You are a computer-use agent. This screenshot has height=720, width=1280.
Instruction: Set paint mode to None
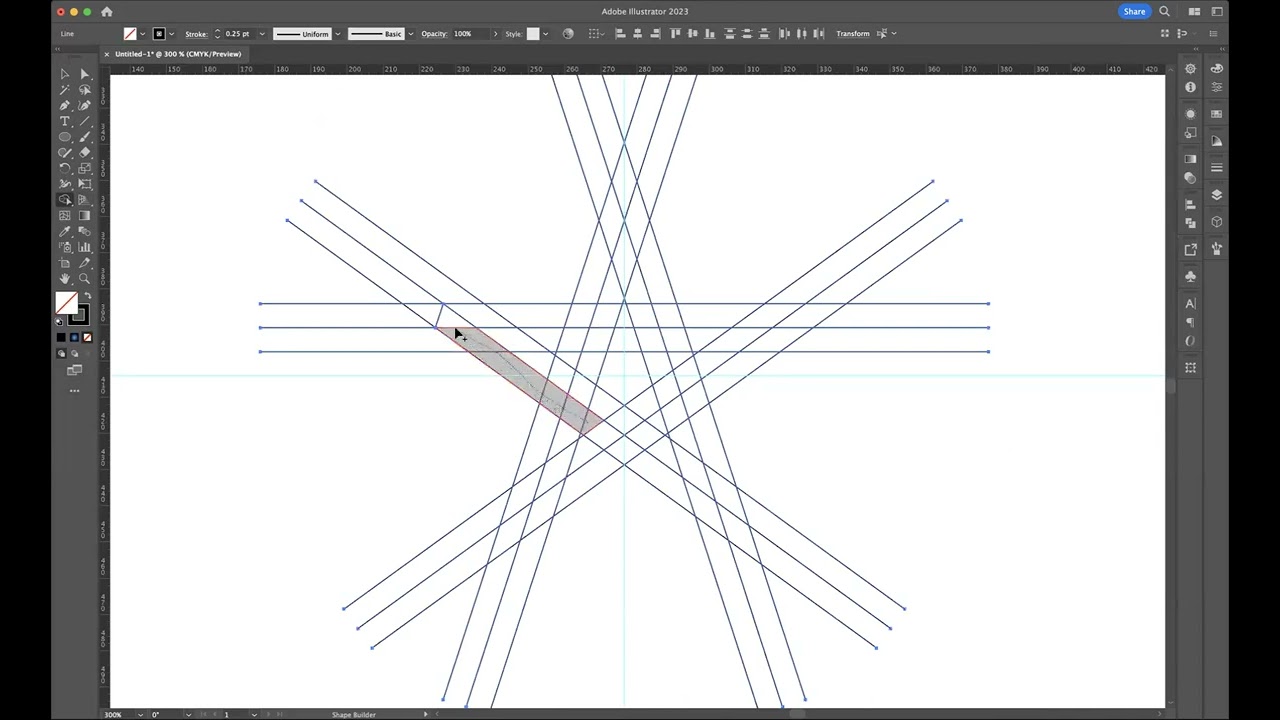coord(87,338)
